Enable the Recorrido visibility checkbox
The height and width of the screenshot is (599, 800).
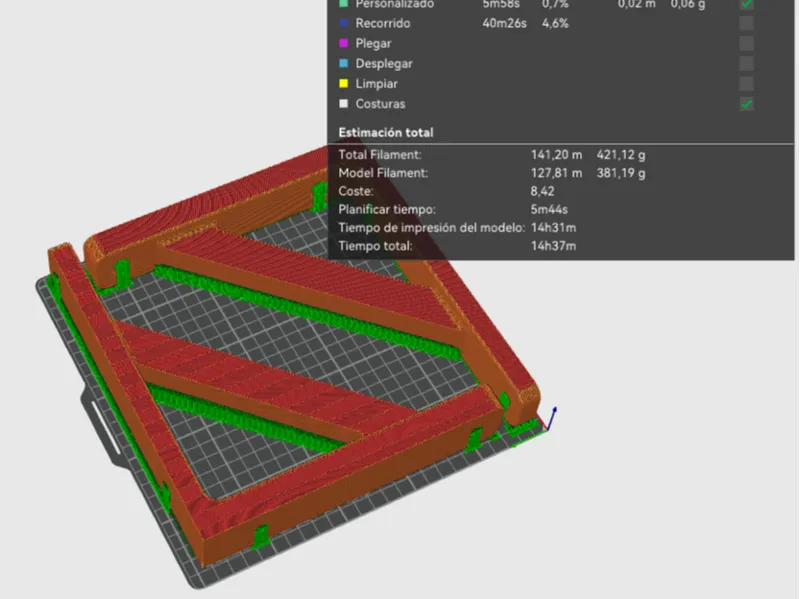746,23
